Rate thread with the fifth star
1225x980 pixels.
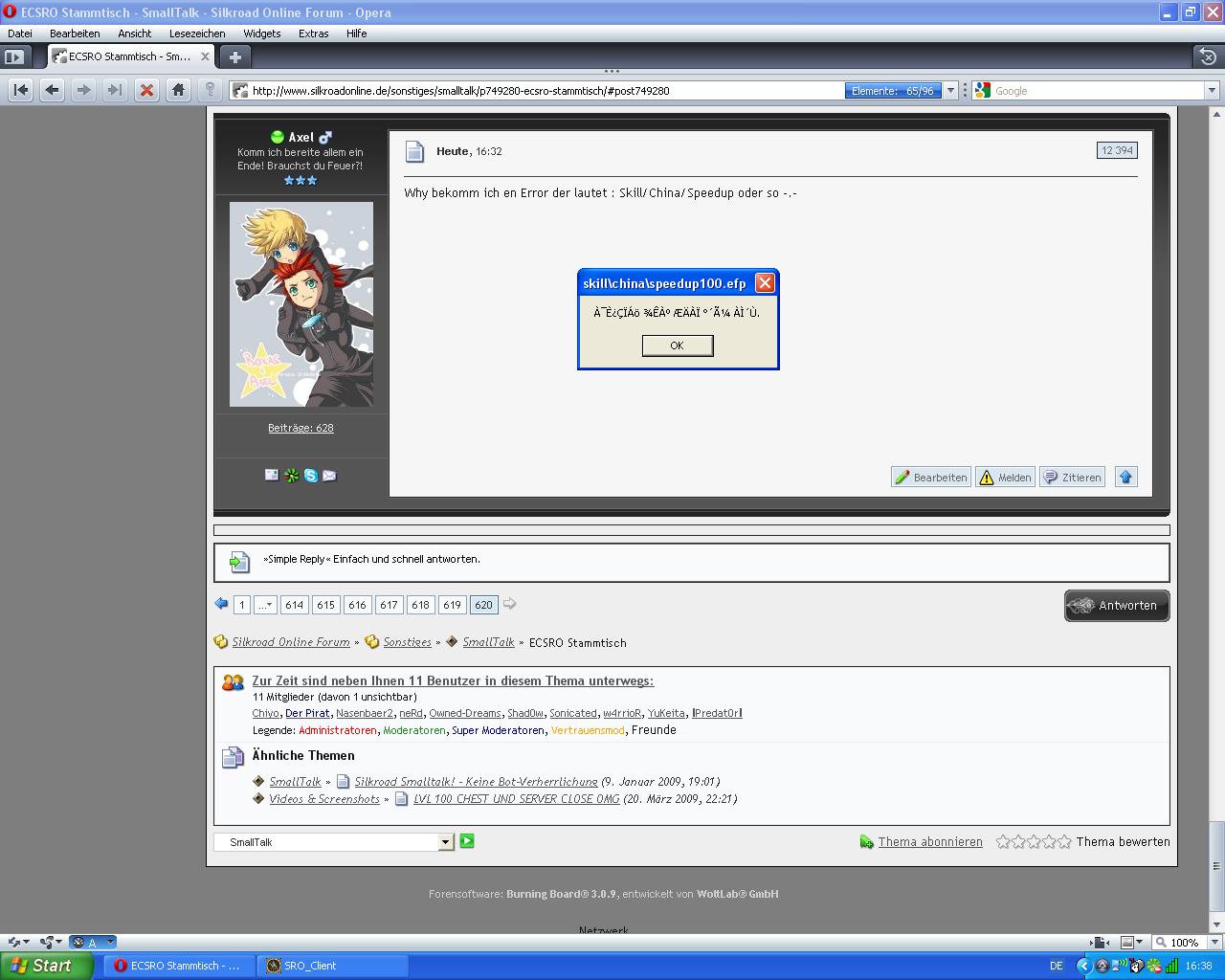pyautogui.click(x=1064, y=842)
